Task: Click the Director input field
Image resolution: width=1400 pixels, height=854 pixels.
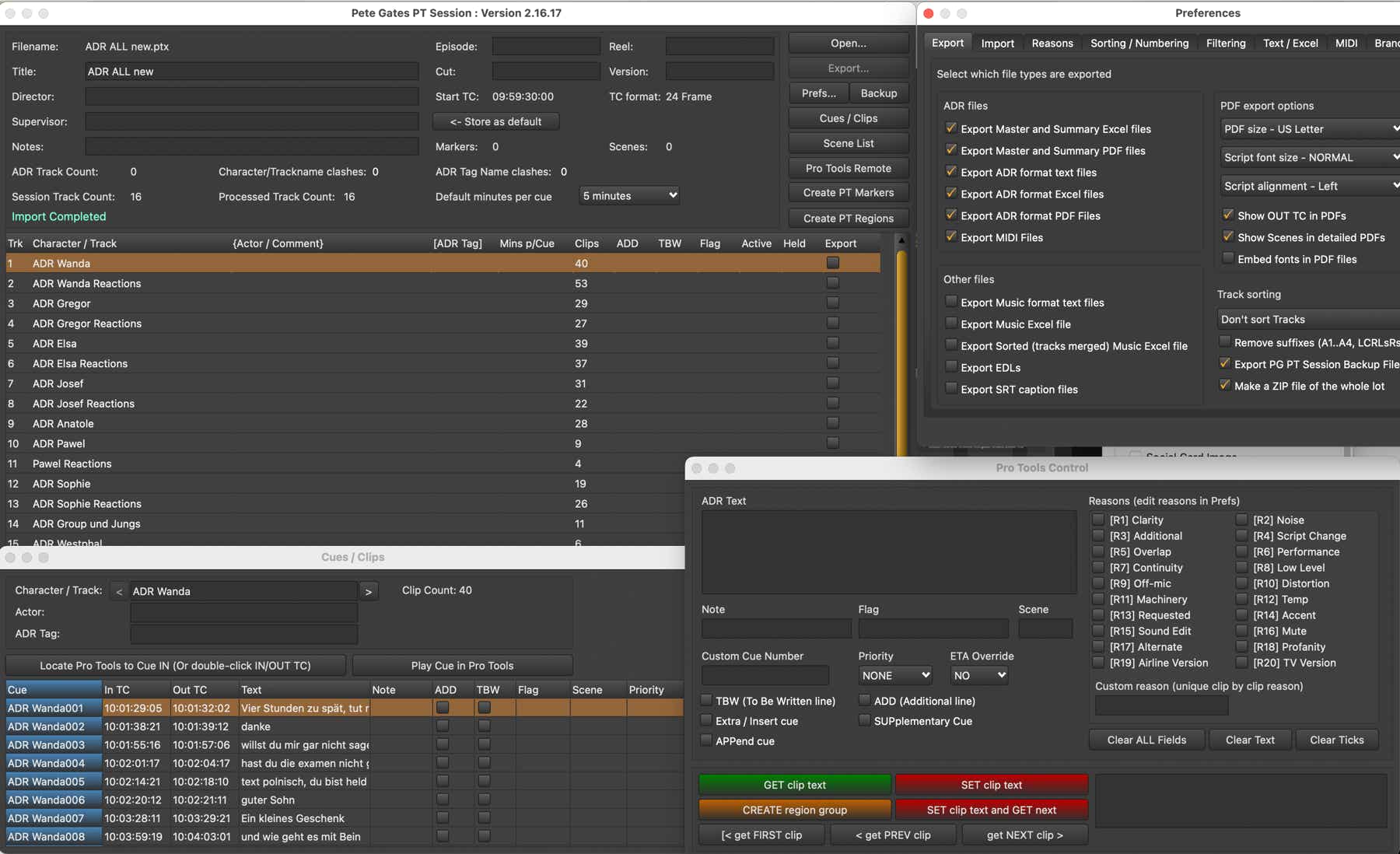Action: tap(252, 96)
